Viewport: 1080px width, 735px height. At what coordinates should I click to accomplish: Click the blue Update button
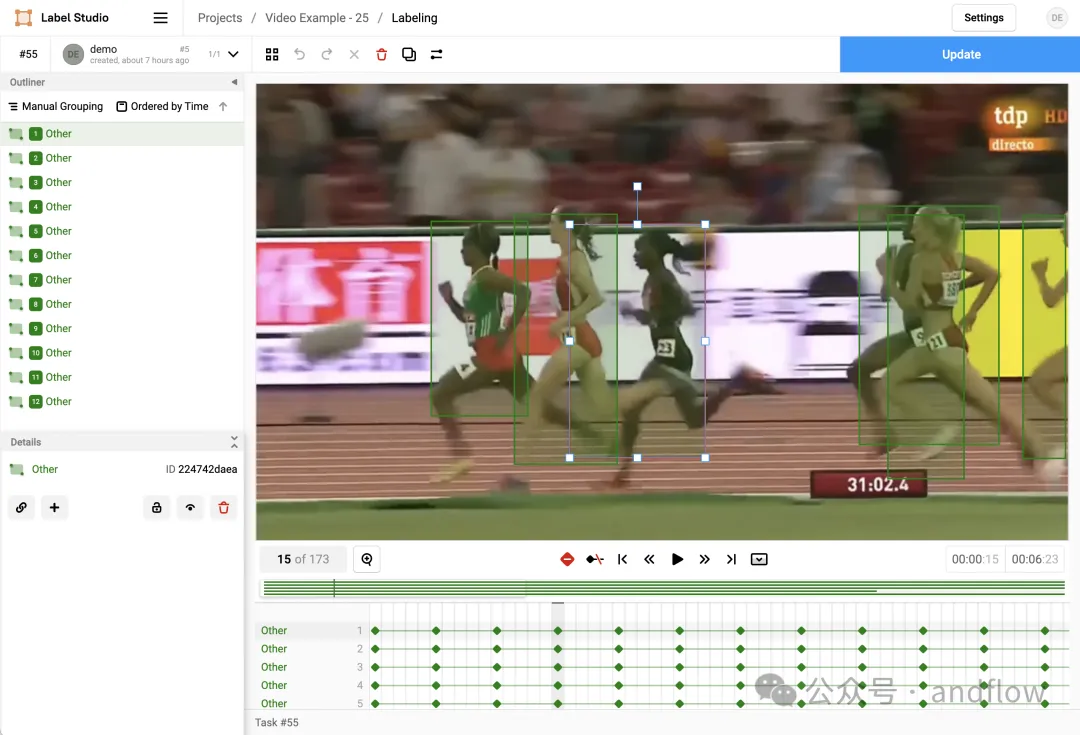pos(960,54)
